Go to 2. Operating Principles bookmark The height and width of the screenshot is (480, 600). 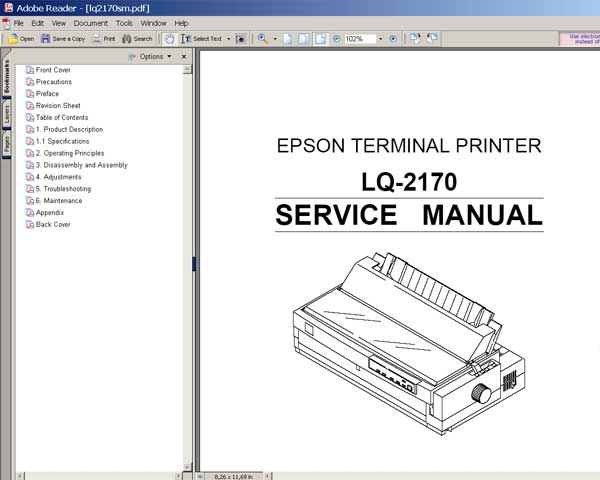[x=70, y=153]
